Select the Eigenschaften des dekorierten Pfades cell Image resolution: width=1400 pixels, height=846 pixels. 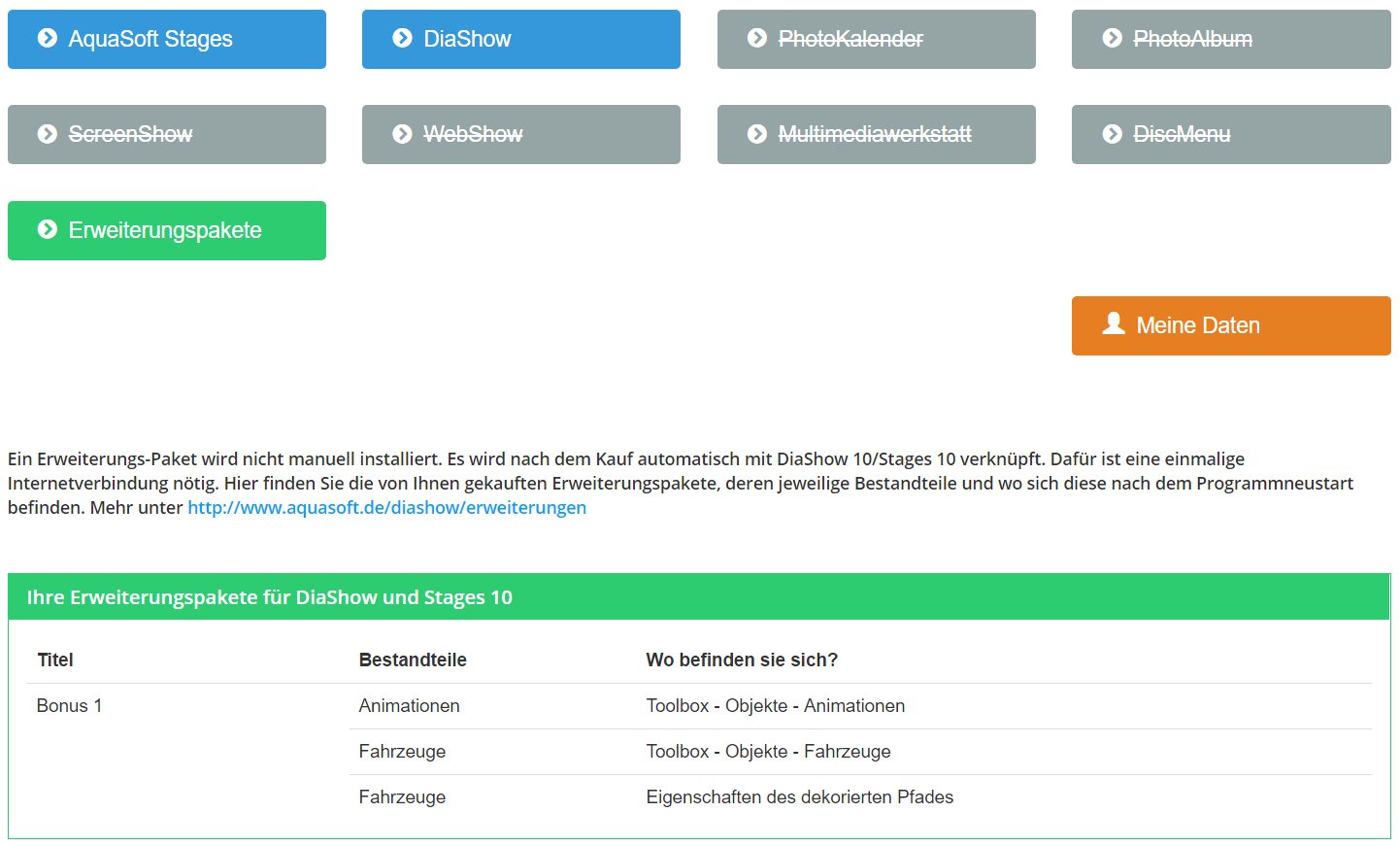coord(799,797)
